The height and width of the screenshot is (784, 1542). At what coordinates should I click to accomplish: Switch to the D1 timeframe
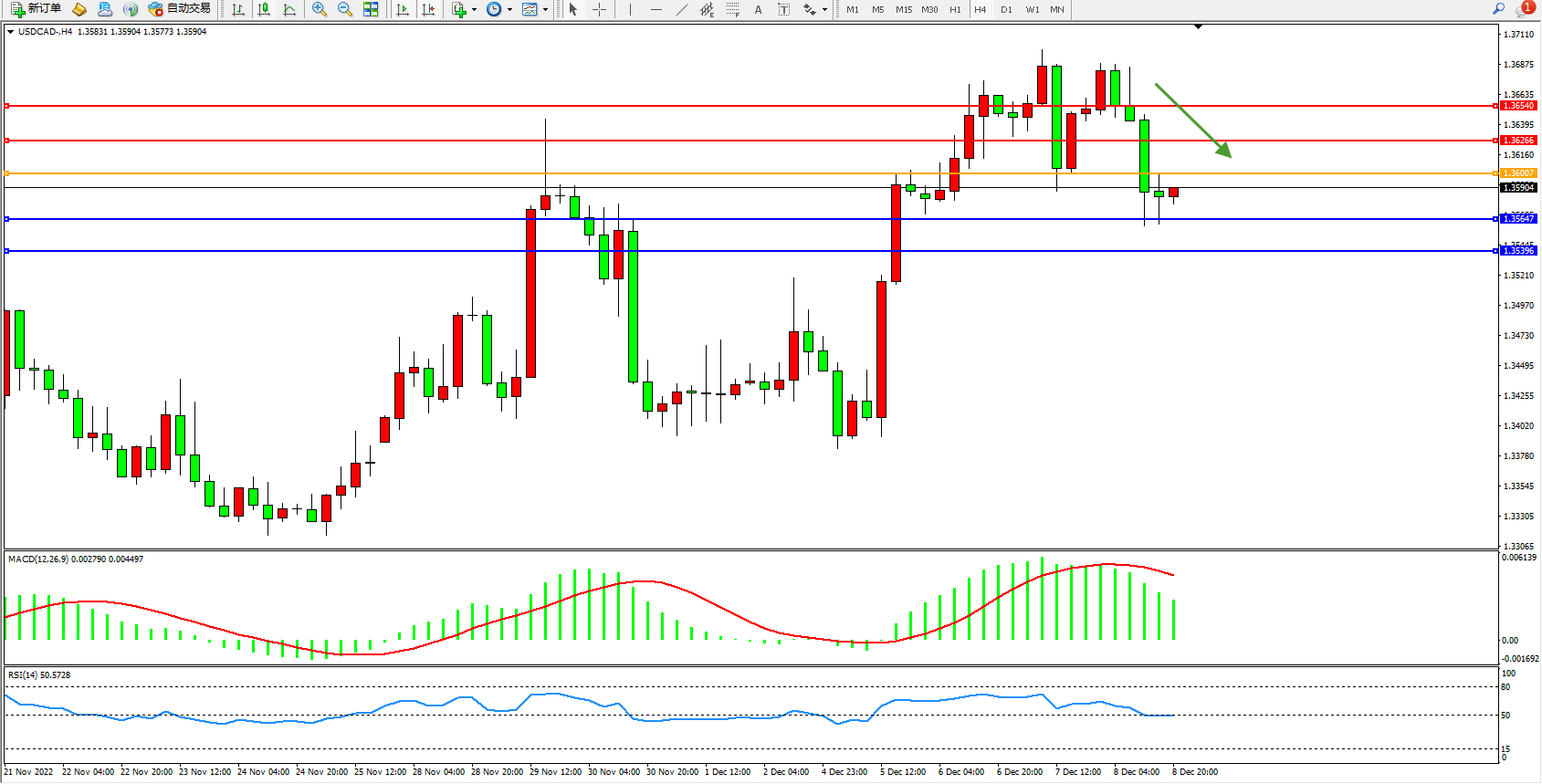coord(1006,9)
